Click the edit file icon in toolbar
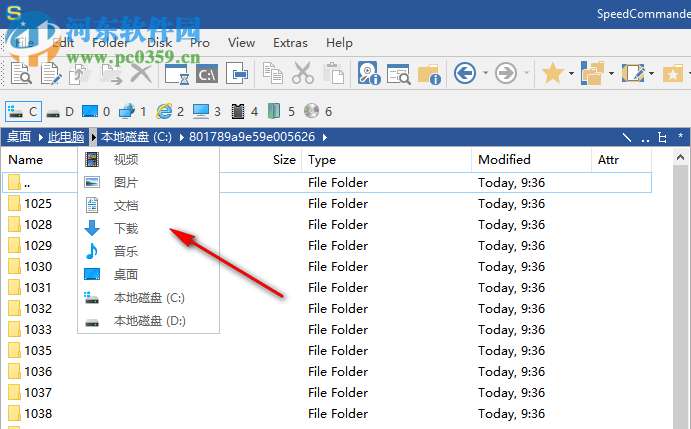Image resolution: width=691 pixels, height=429 pixels. [51, 73]
